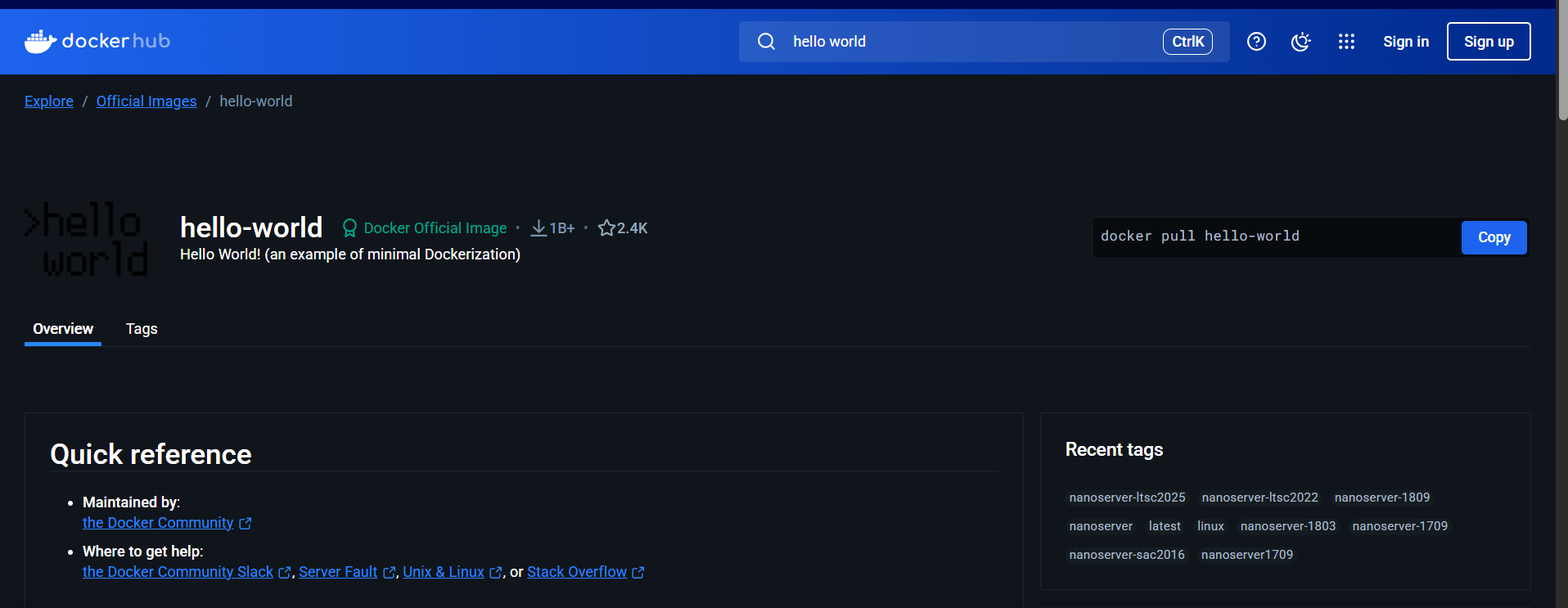Click the Sign up button
The width and height of the screenshot is (1568, 608).
[1488, 42]
